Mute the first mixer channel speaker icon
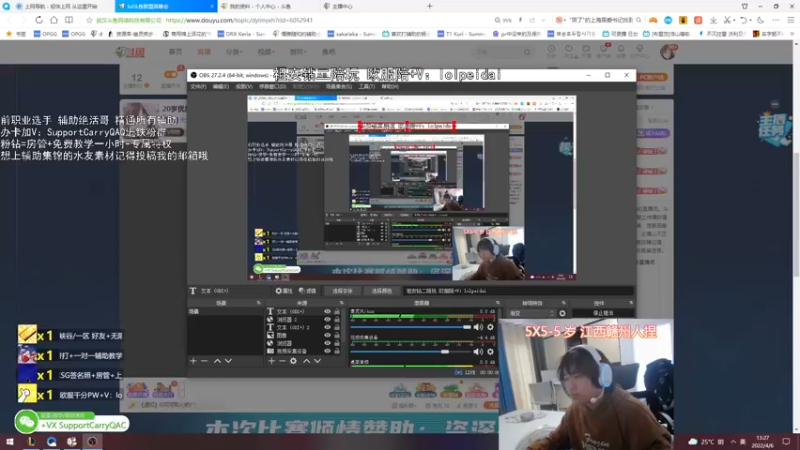This screenshot has height=450, width=800. pos(478,327)
